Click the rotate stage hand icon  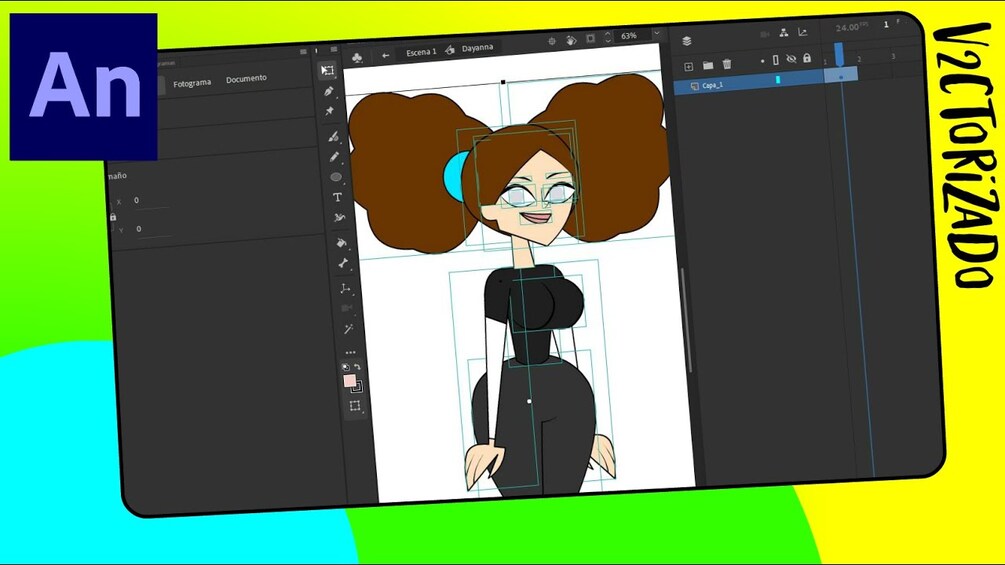coord(571,40)
